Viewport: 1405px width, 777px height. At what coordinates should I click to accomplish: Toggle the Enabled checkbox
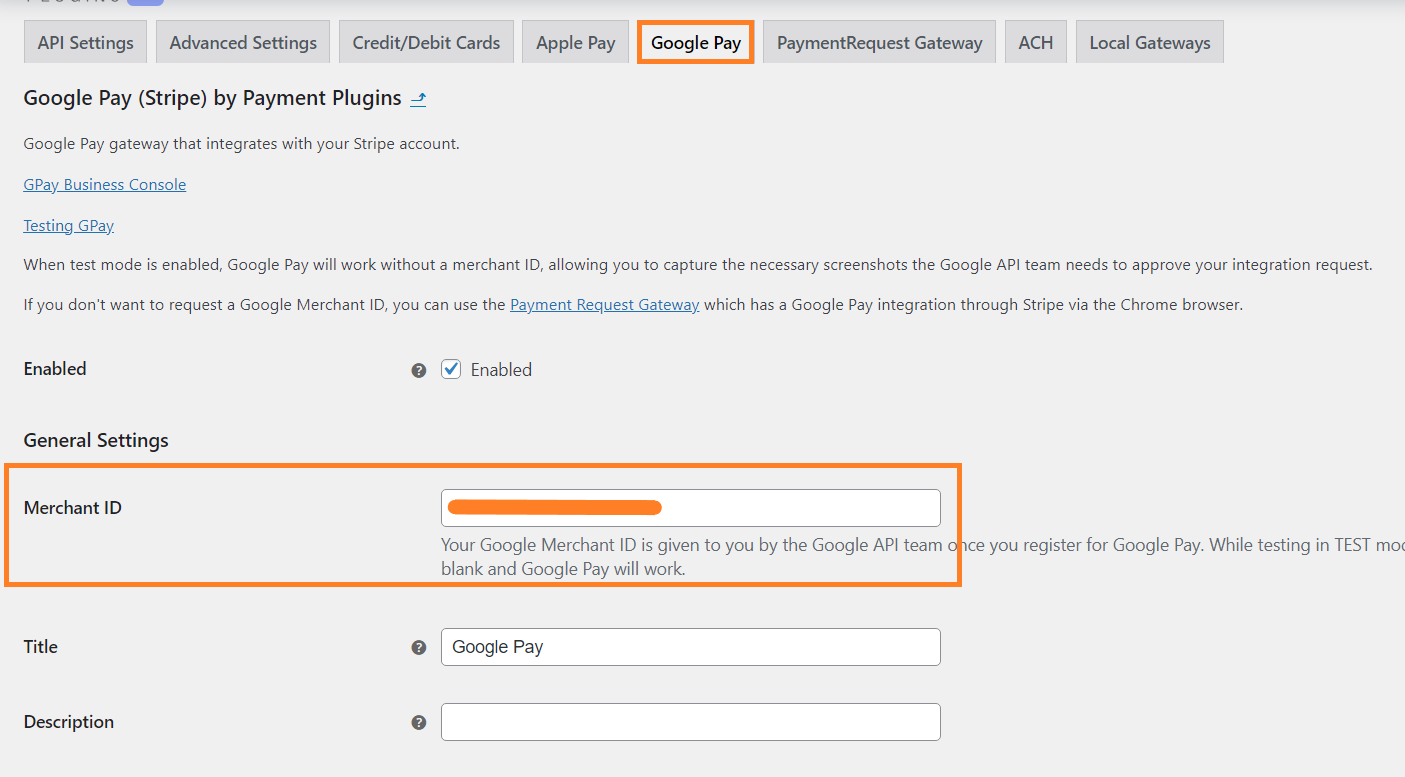[x=451, y=369]
